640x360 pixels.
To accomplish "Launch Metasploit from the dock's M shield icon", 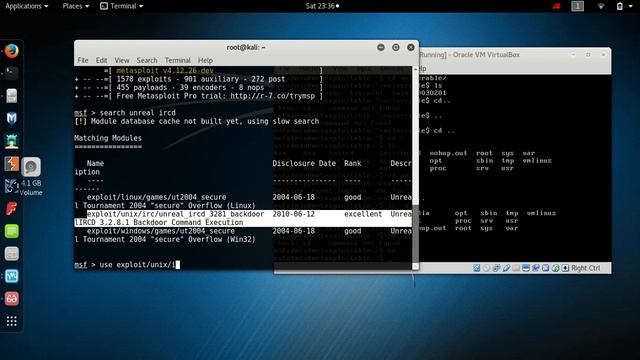I will click(11, 118).
